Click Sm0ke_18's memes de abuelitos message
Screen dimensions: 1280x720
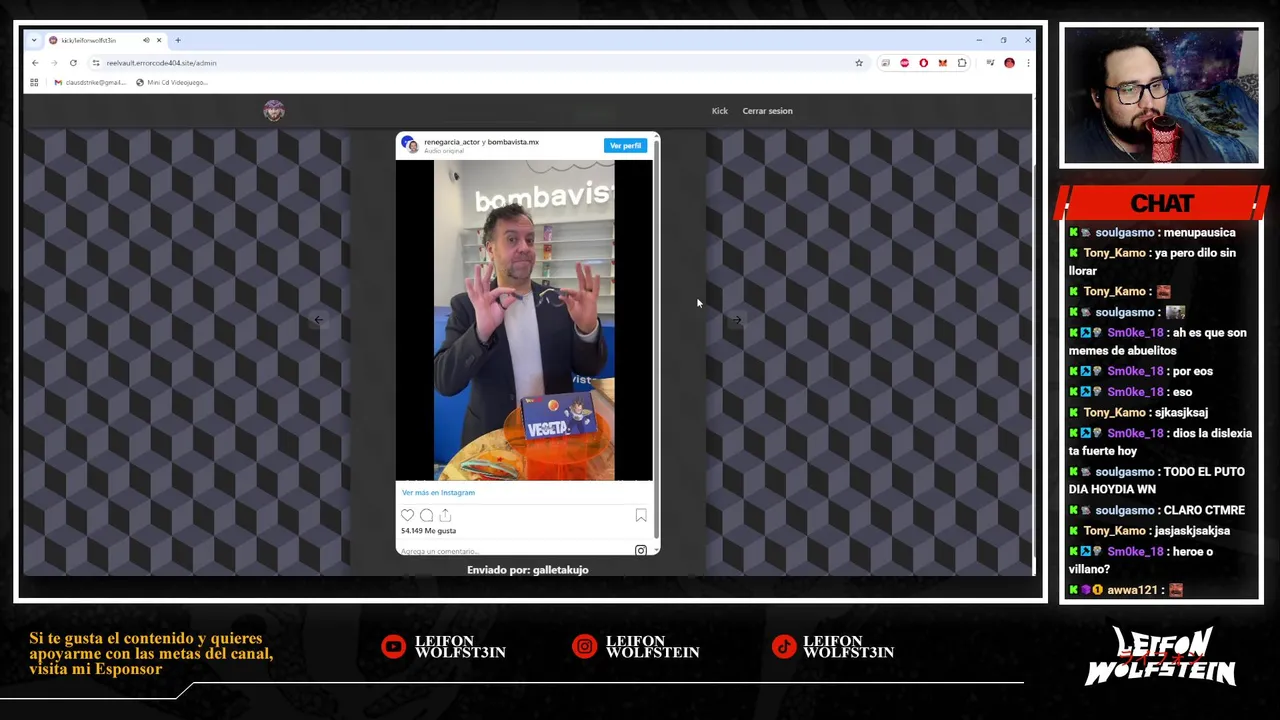pos(1158,342)
